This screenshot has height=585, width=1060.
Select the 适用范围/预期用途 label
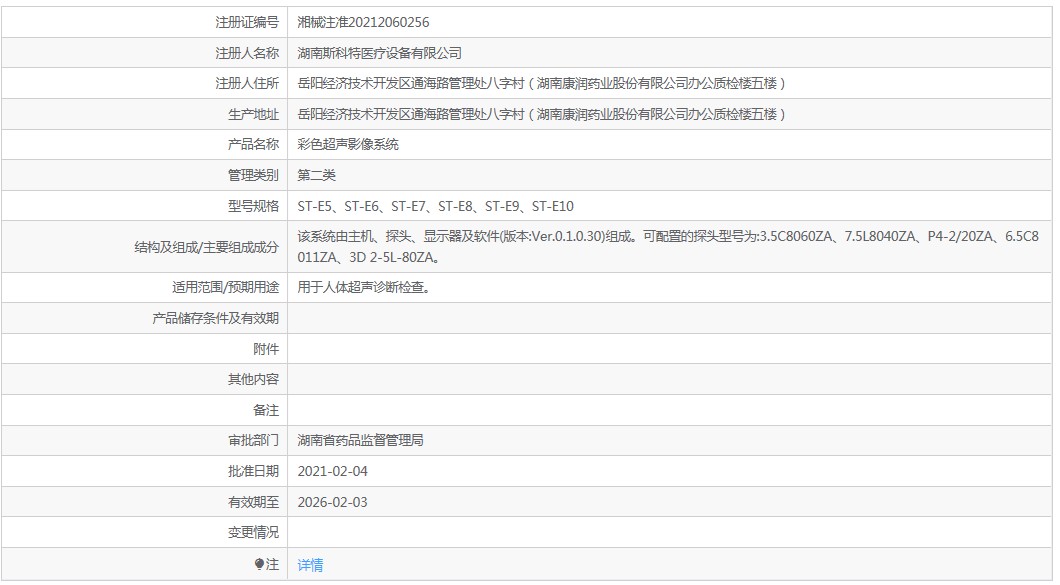(x=225, y=287)
